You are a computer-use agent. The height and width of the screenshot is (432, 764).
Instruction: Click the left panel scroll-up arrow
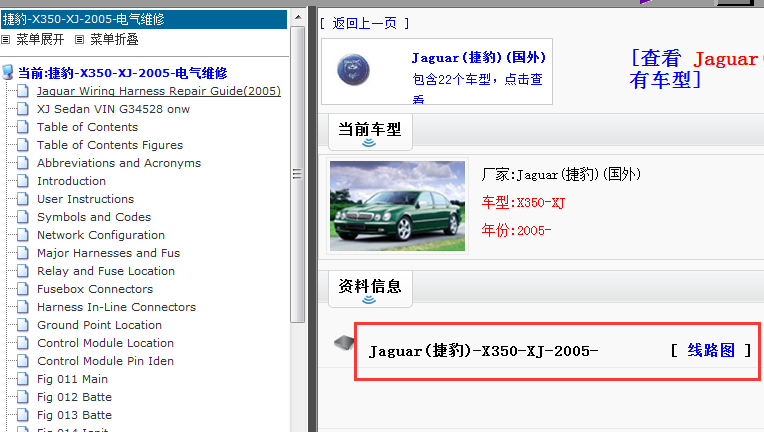click(298, 18)
